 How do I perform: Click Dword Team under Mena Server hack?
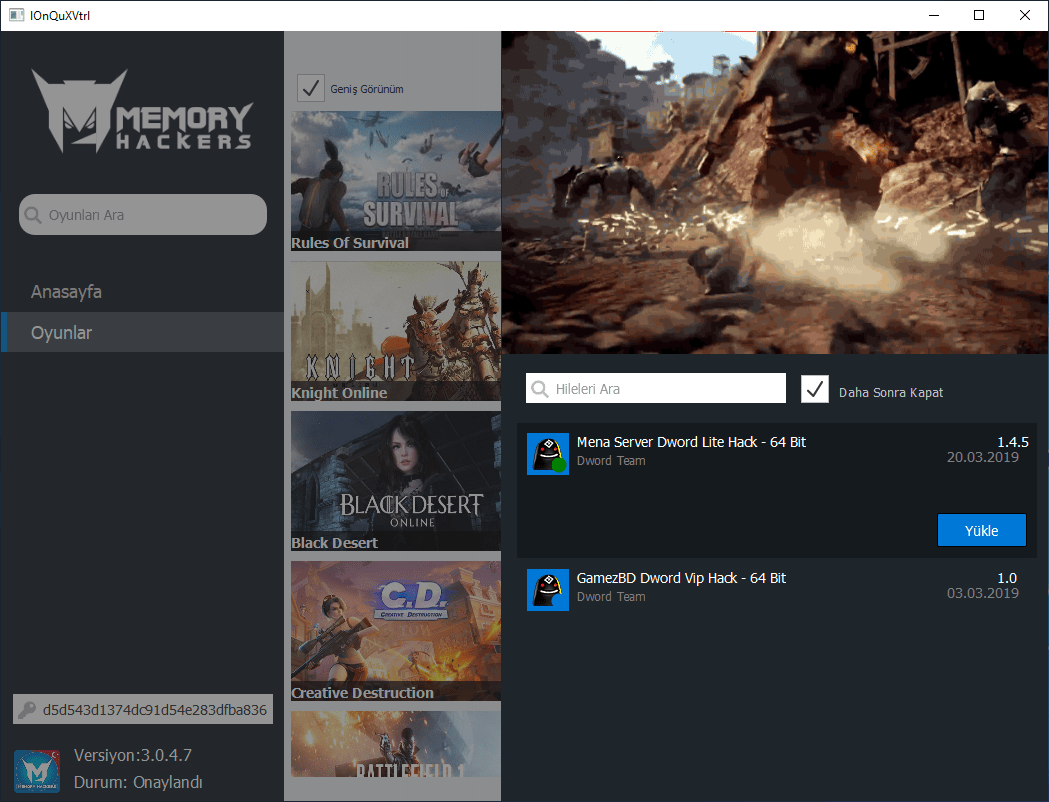[611, 461]
